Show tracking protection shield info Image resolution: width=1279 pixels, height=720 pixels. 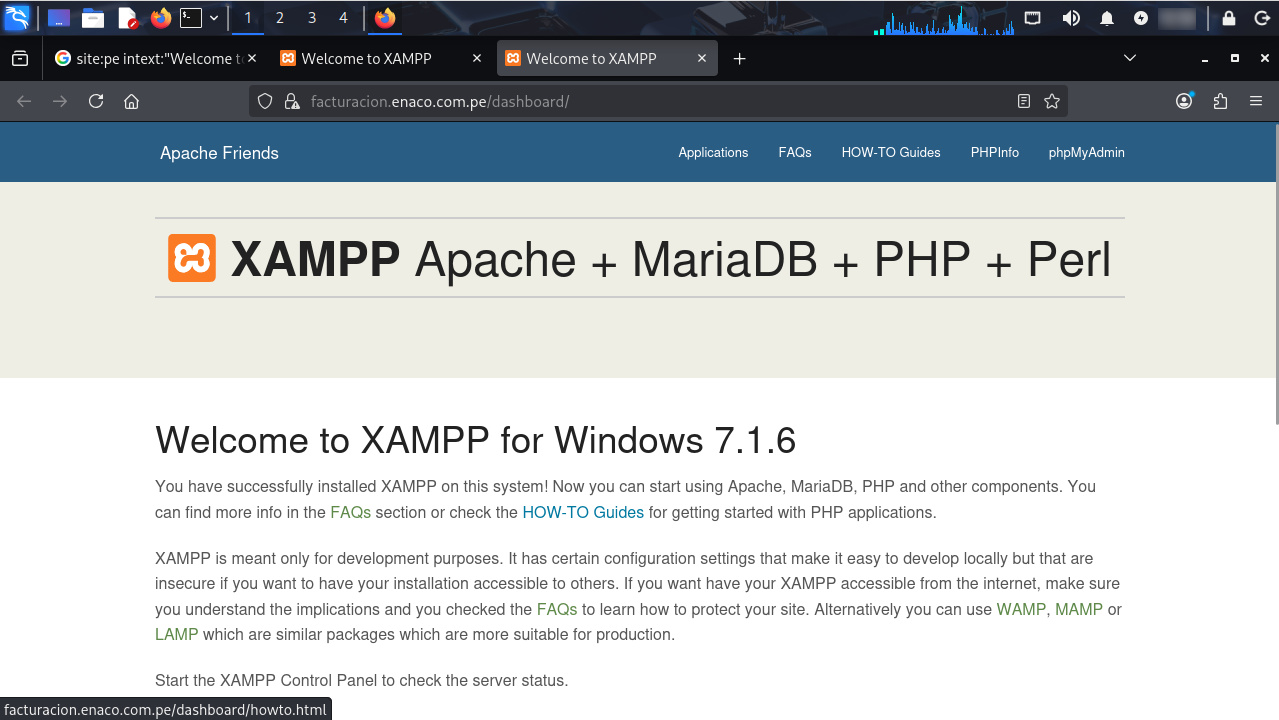(x=265, y=101)
